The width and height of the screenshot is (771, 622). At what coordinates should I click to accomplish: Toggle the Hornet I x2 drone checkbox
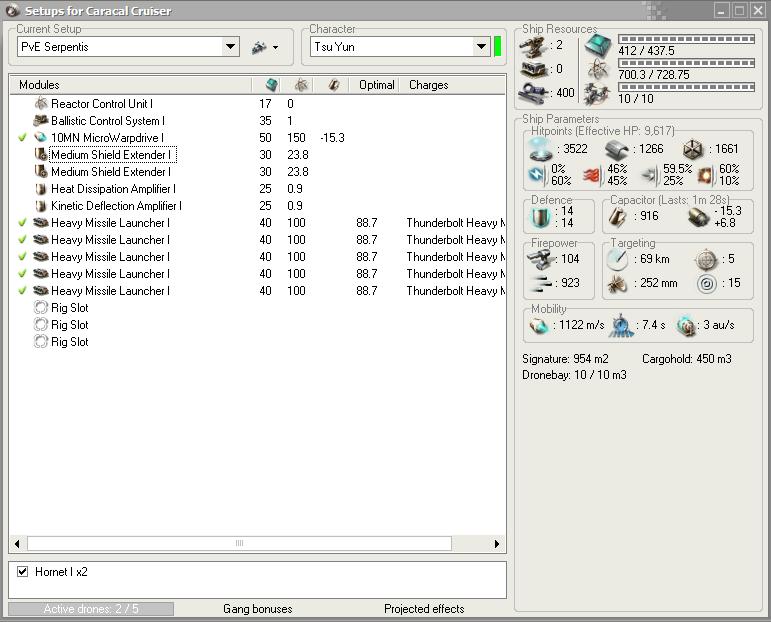point(22,571)
